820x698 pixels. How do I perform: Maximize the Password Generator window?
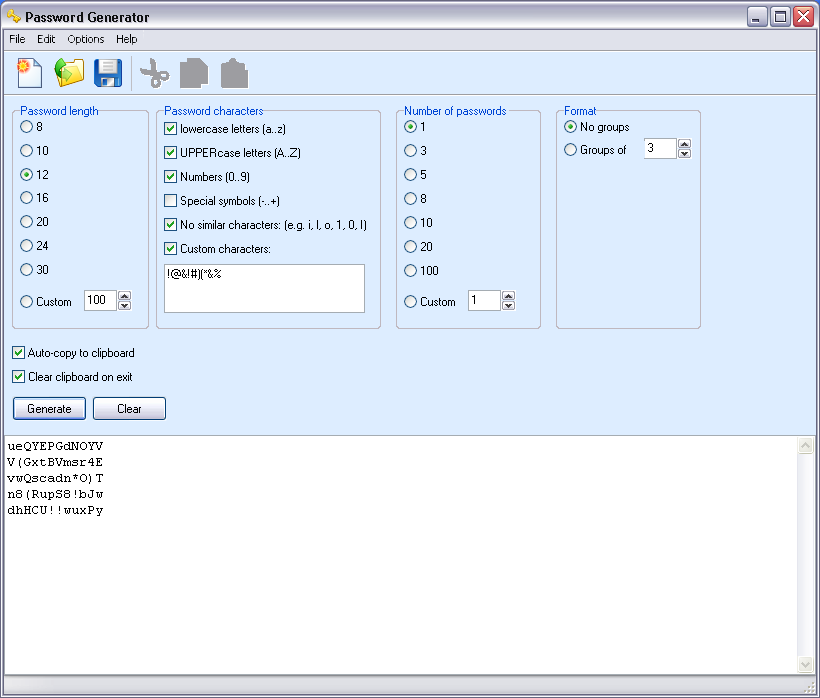780,17
